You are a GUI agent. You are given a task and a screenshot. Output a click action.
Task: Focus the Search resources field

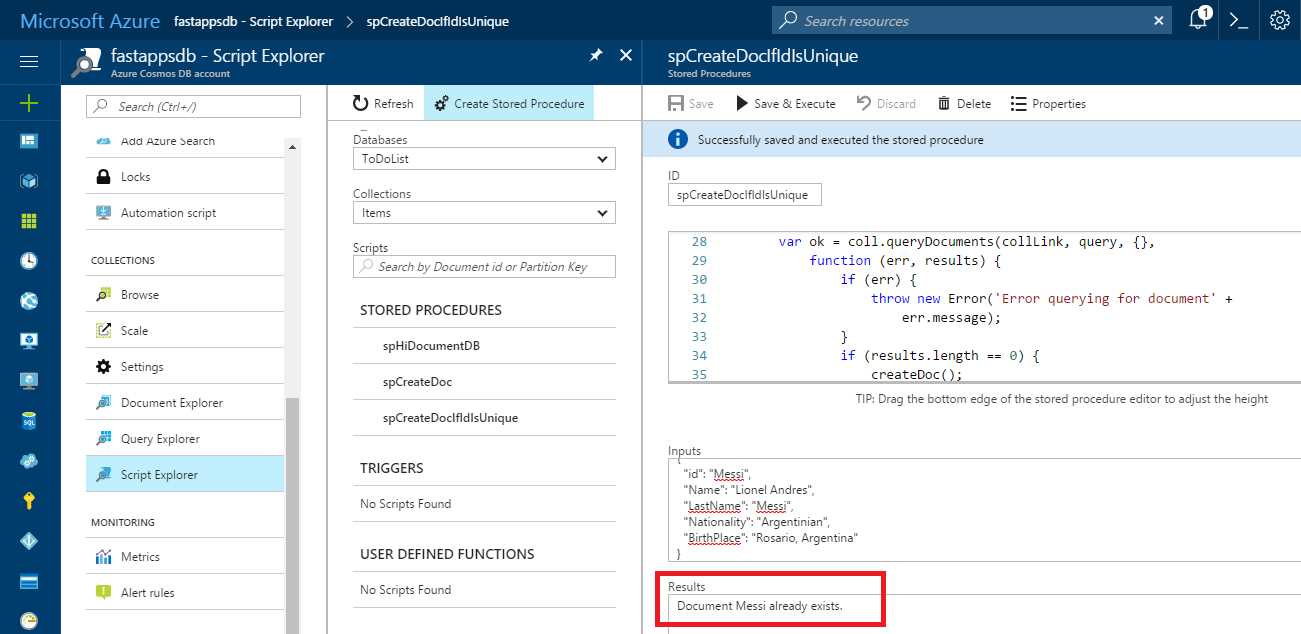(972, 20)
